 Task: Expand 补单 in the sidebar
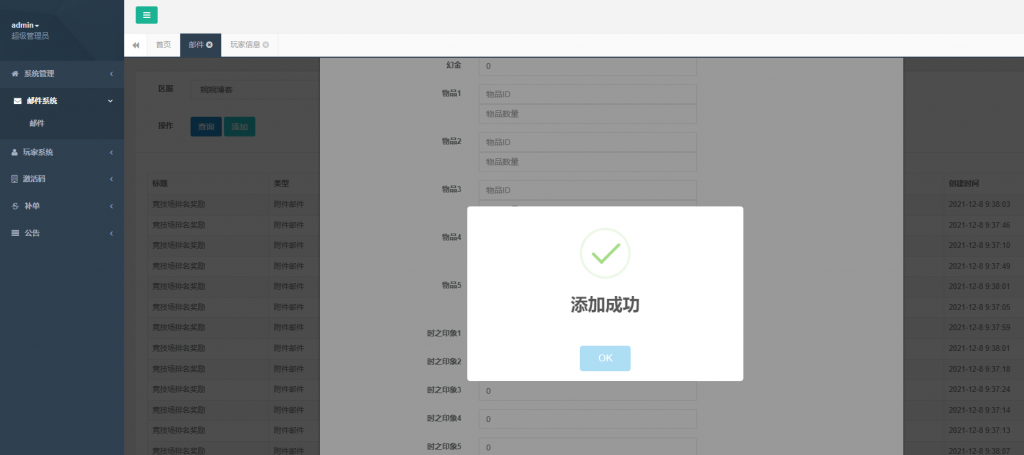point(62,206)
